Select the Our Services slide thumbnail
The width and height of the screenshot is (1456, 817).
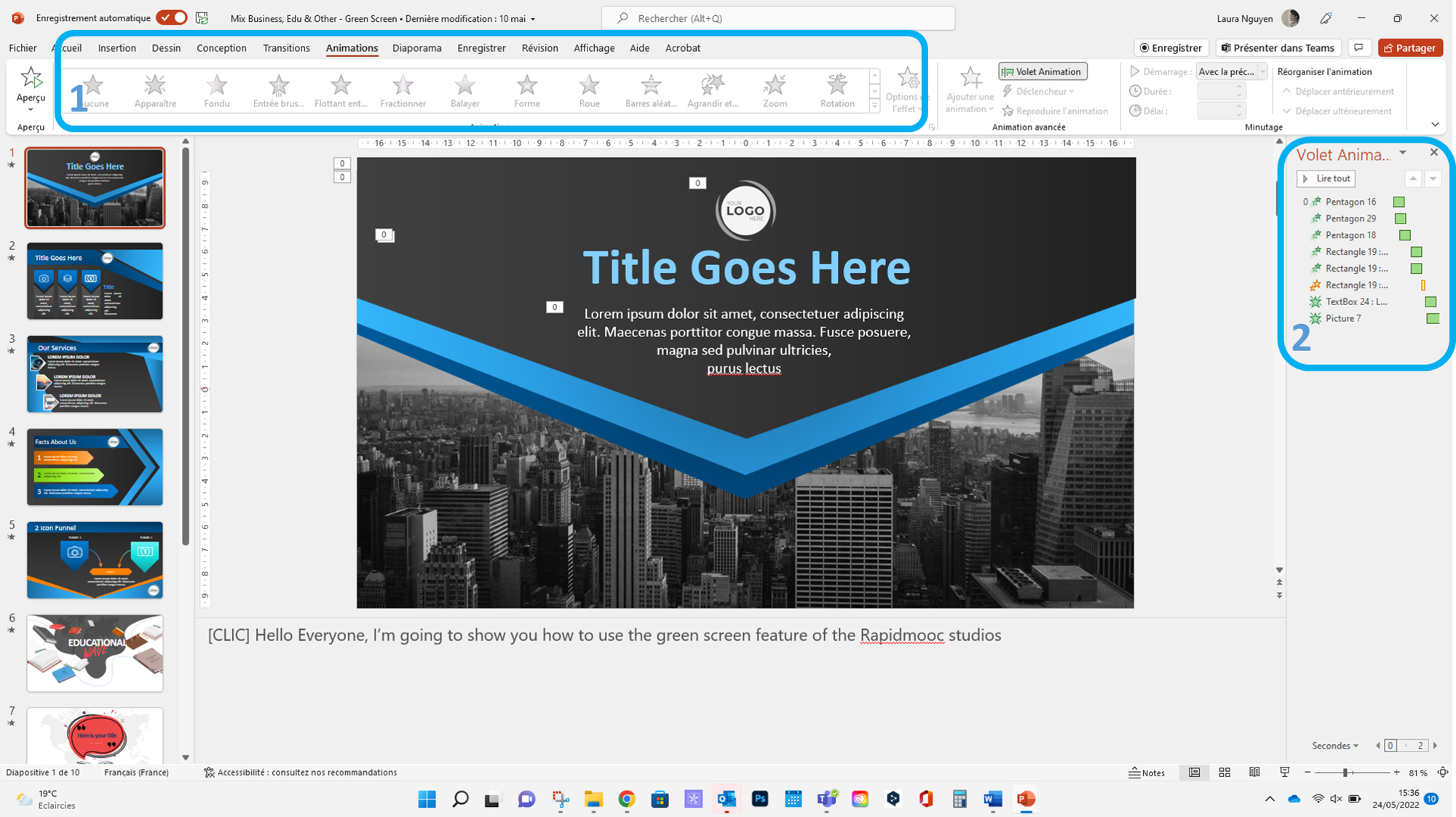(x=95, y=374)
